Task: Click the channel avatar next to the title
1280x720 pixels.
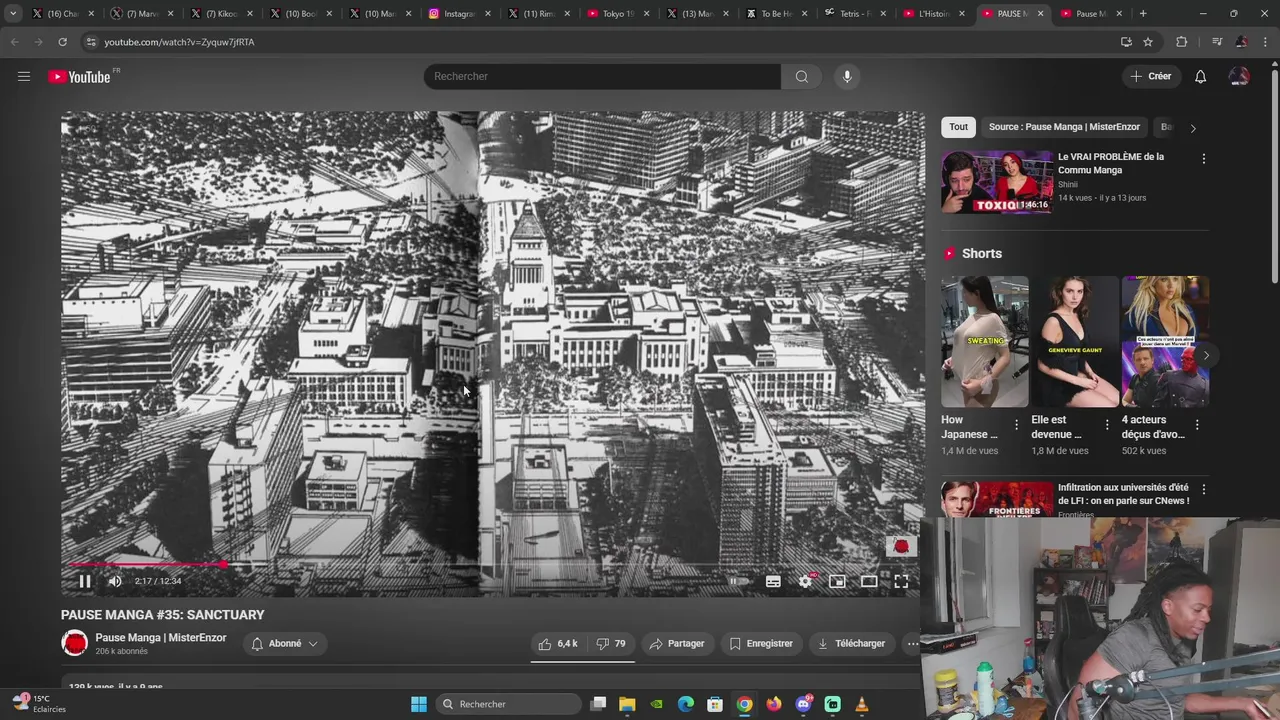Action: click(x=75, y=643)
